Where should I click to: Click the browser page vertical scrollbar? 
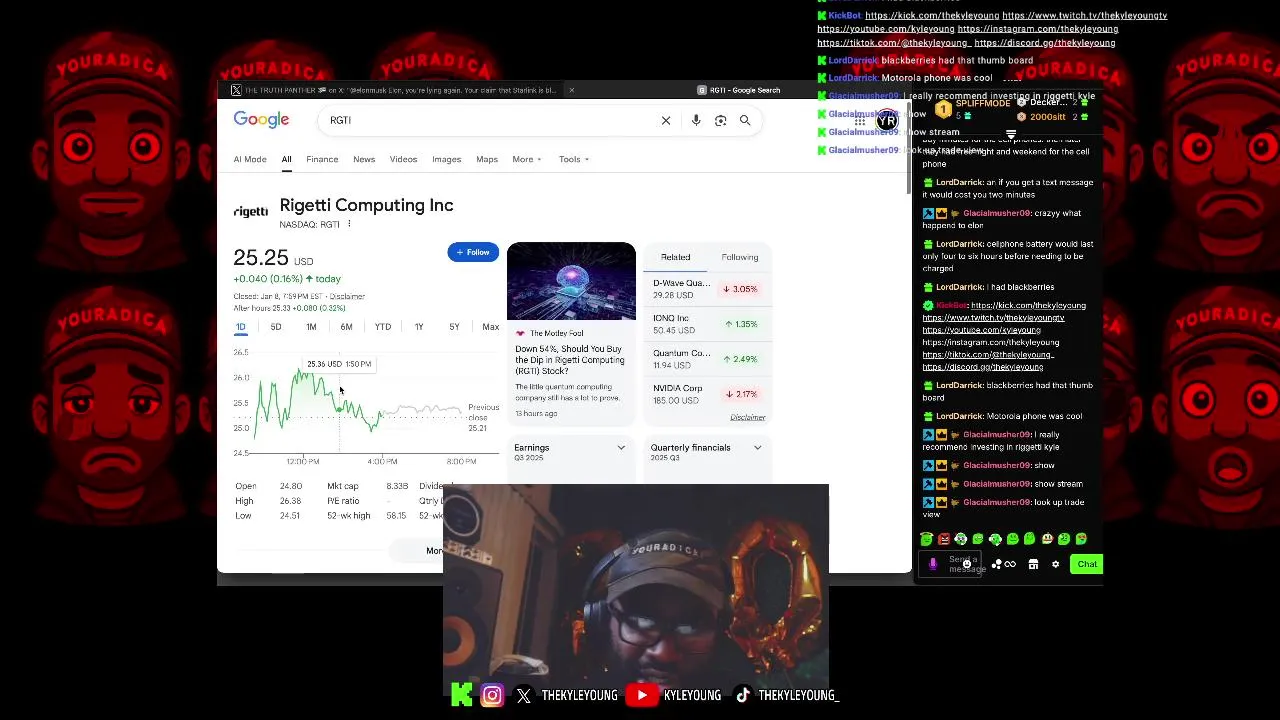908,148
